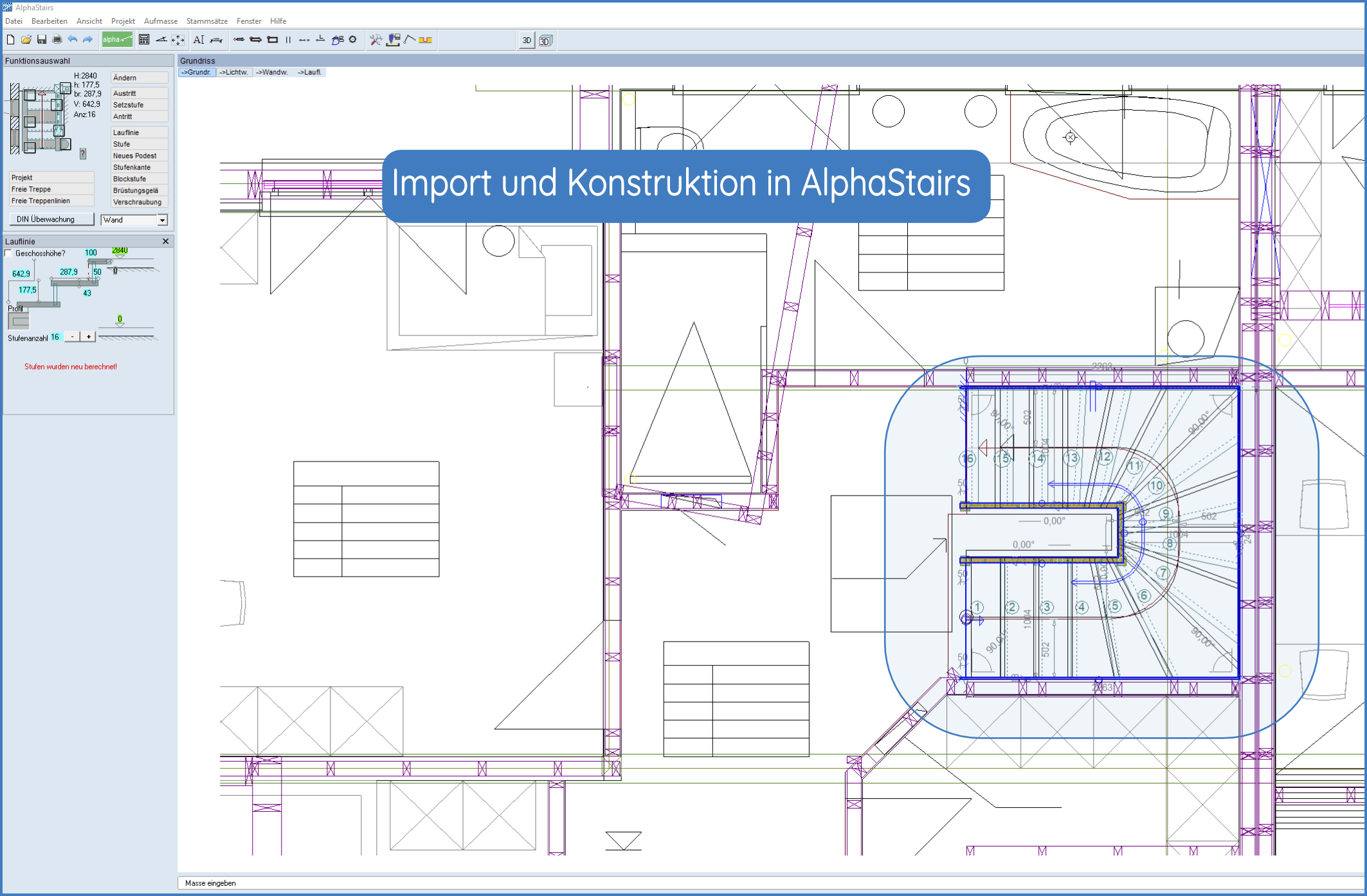Viewport: 1367px width, 896px height.
Task: Open the Fenster menu
Action: 249,21
